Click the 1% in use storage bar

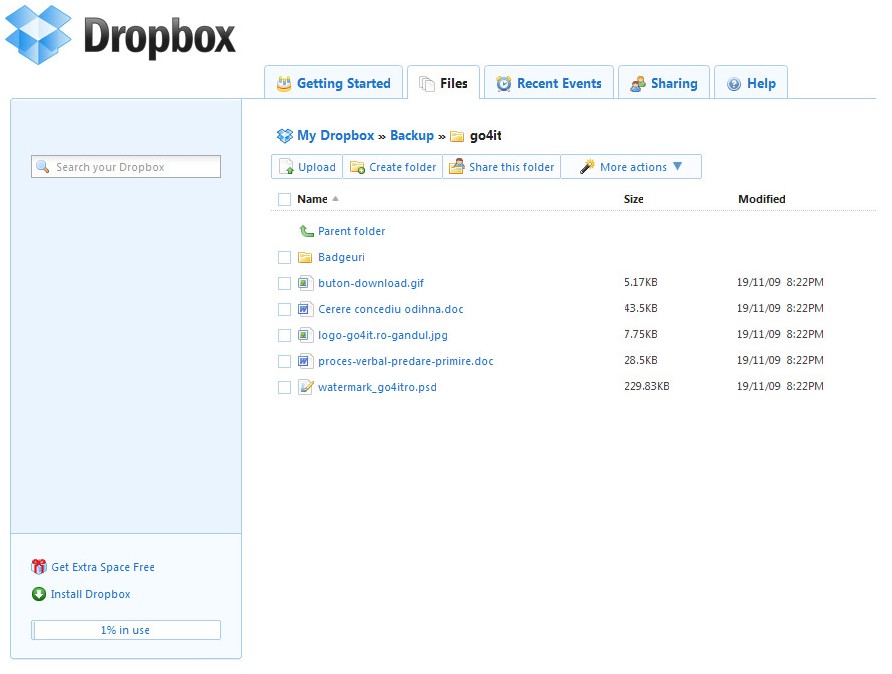point(126,630)
